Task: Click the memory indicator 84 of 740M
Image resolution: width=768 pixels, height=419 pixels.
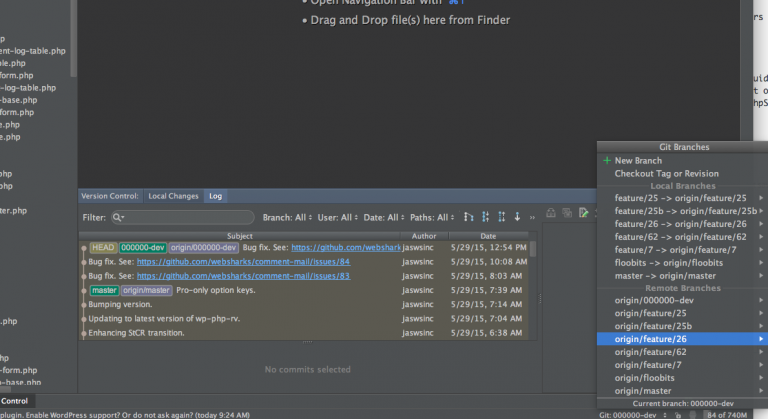Action: (727, 415)
